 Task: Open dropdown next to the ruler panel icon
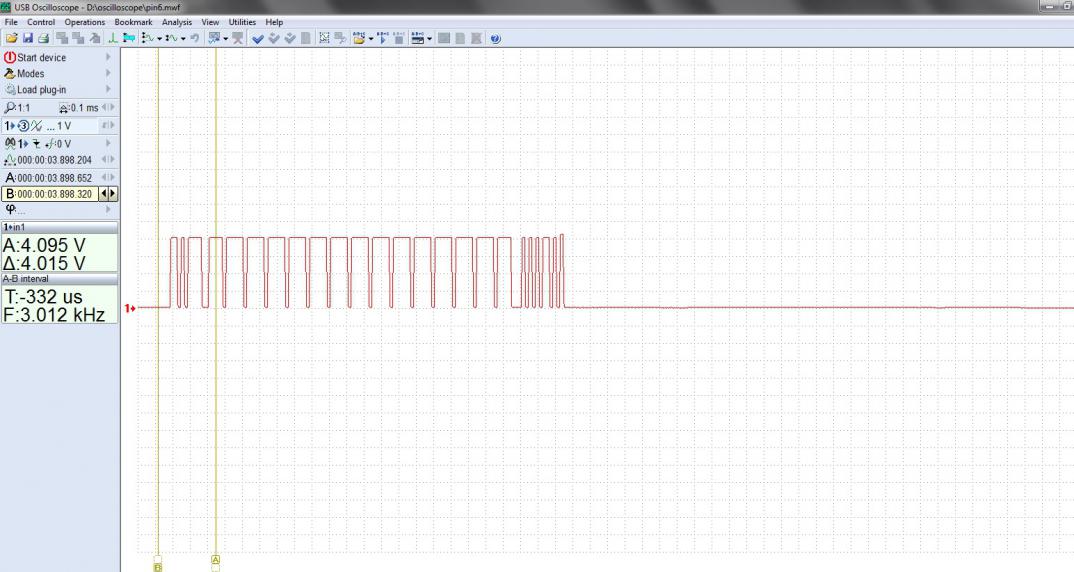(429, 39)
